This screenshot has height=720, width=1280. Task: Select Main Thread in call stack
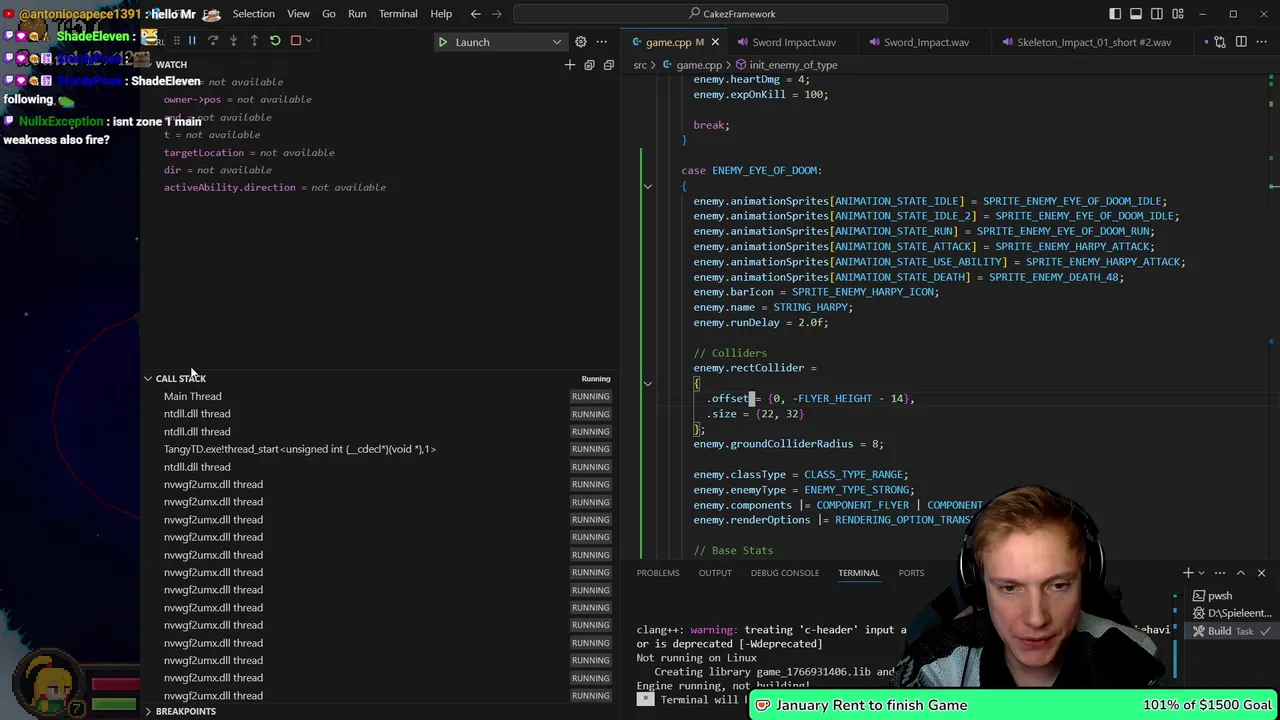(x=380, y=397)
